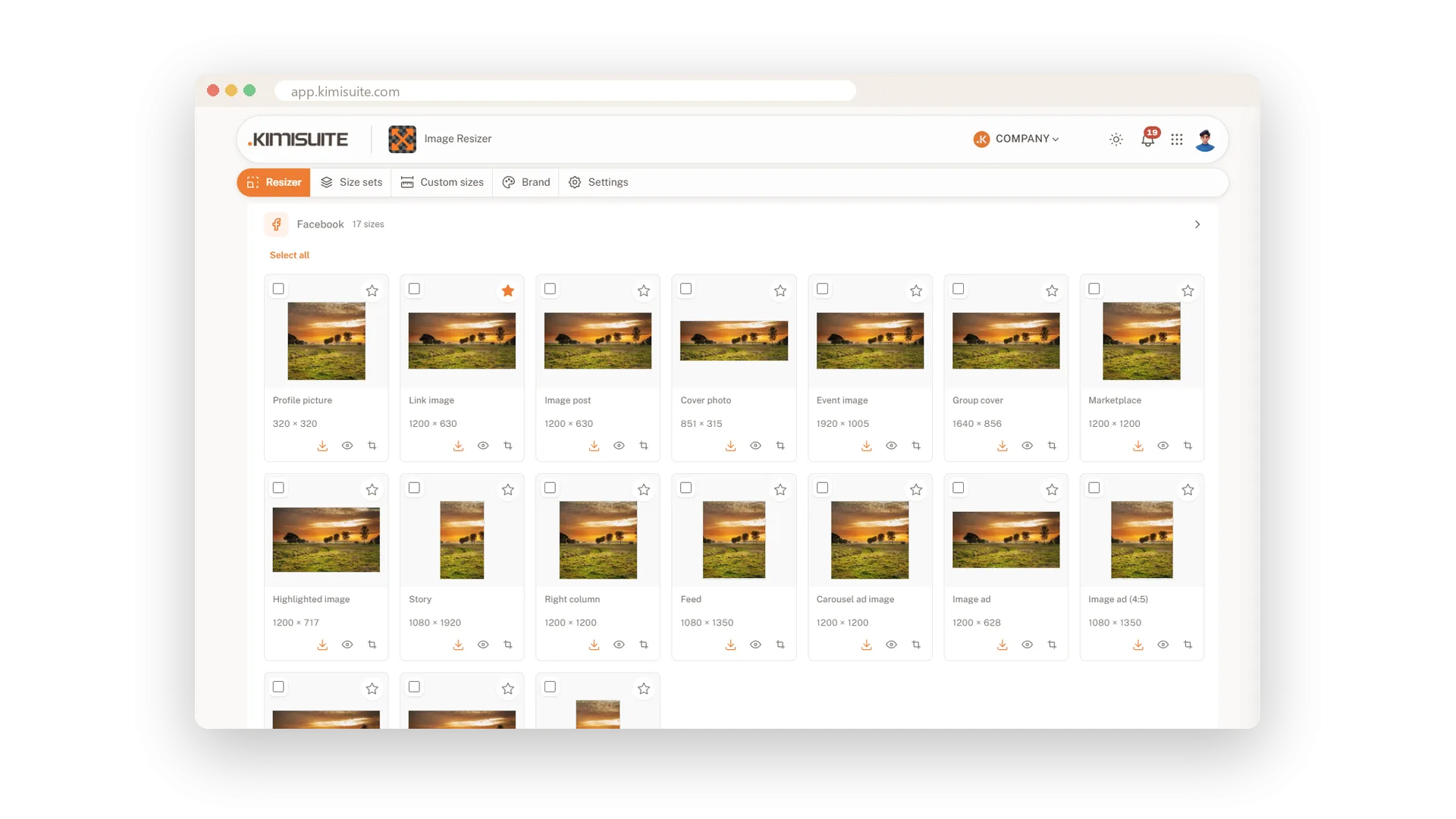Image resolution: width=1456 pixels, height=819 pixels.
Task: Click the Facebook section header
Action: (733, 224)
